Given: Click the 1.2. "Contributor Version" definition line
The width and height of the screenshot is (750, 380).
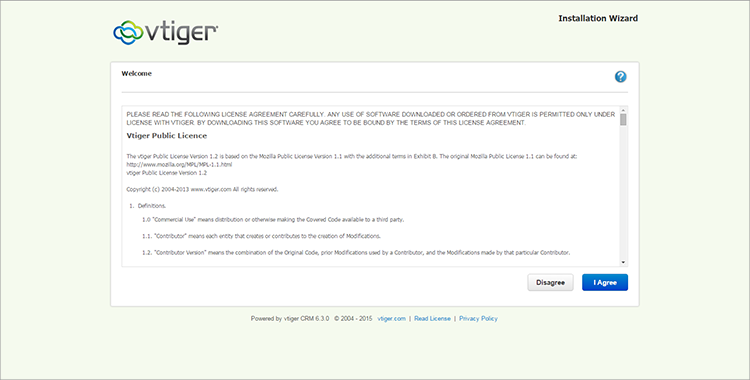Looking at the screenshot, I should point(356,252).
